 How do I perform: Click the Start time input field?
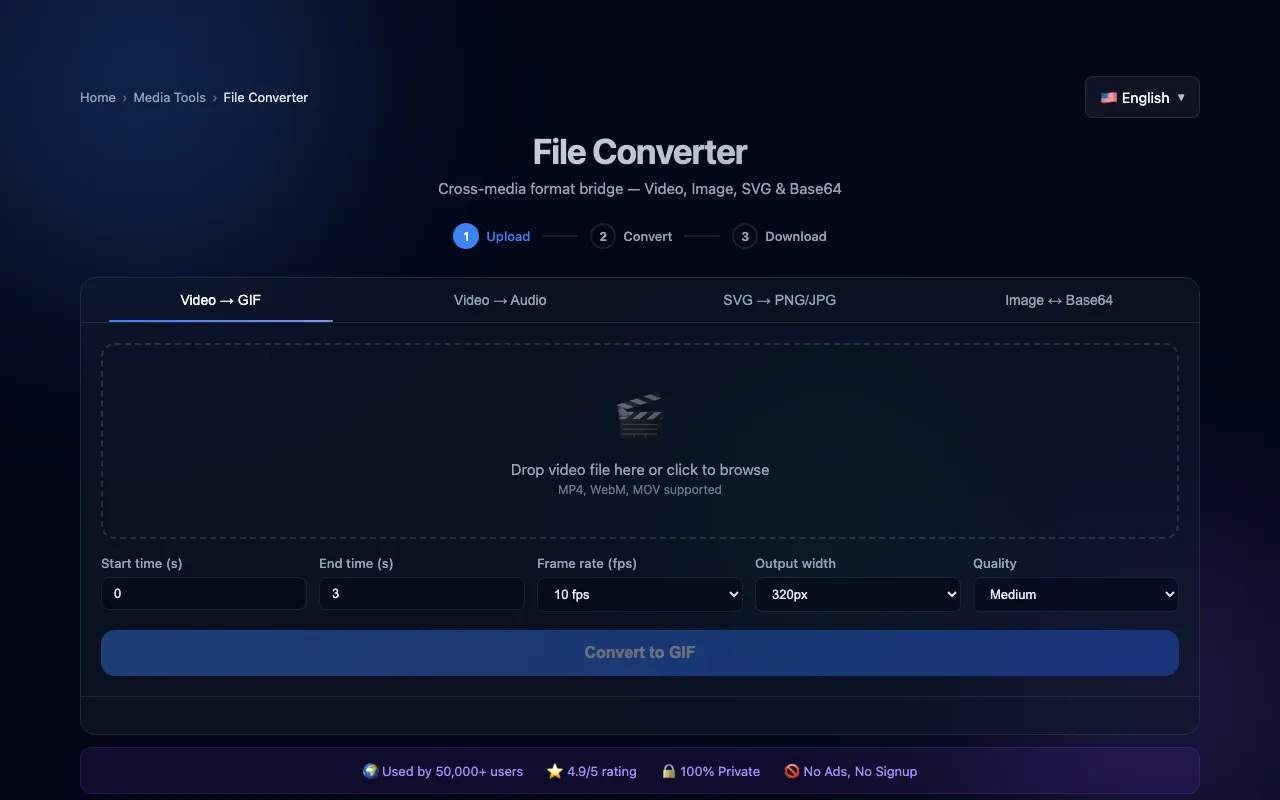tap(204, 593)
